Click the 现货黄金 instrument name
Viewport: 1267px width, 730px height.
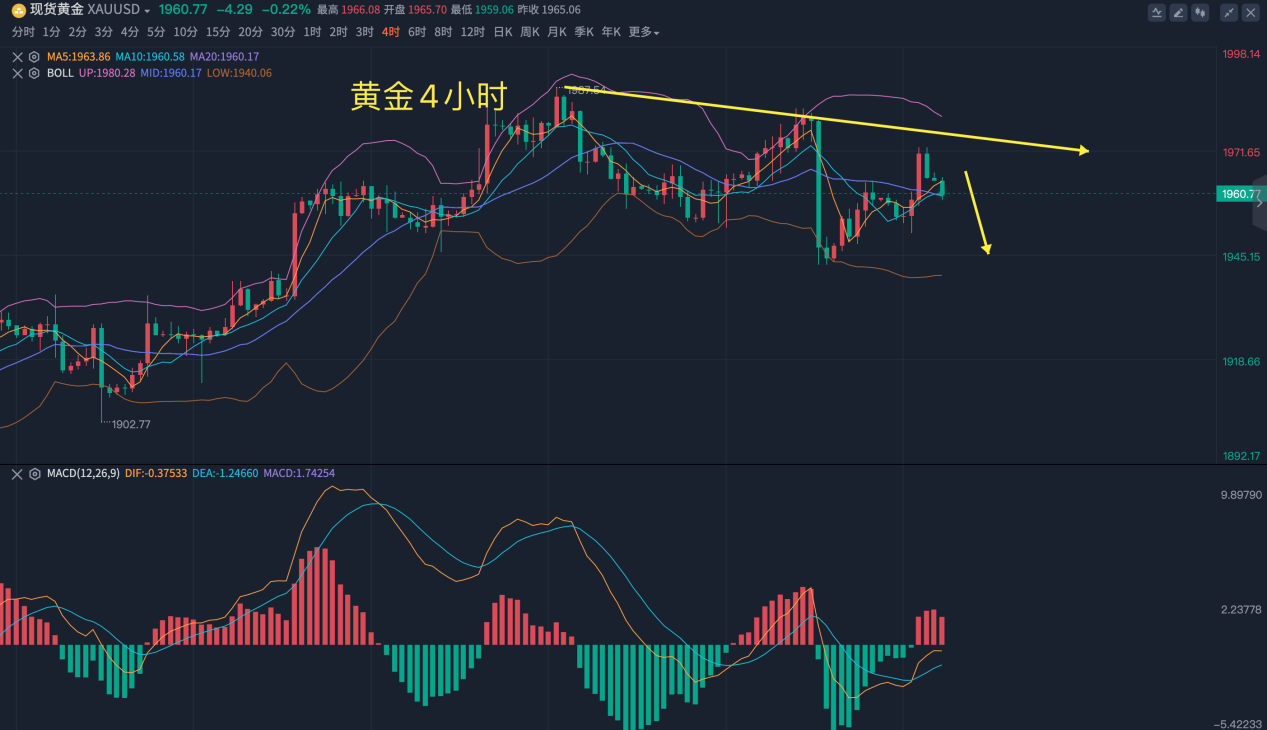[x=56, y=10]
